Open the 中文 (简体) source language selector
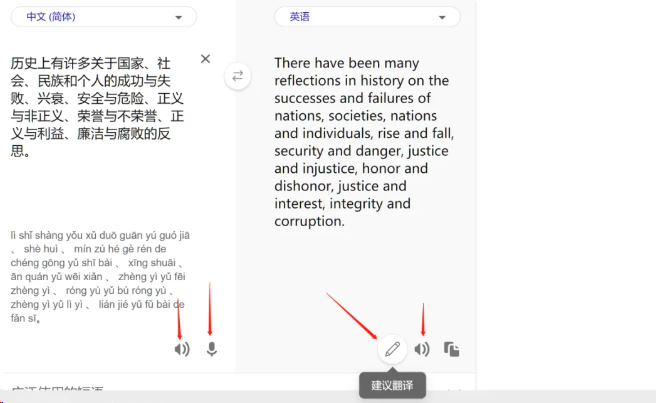 [104, 17]
